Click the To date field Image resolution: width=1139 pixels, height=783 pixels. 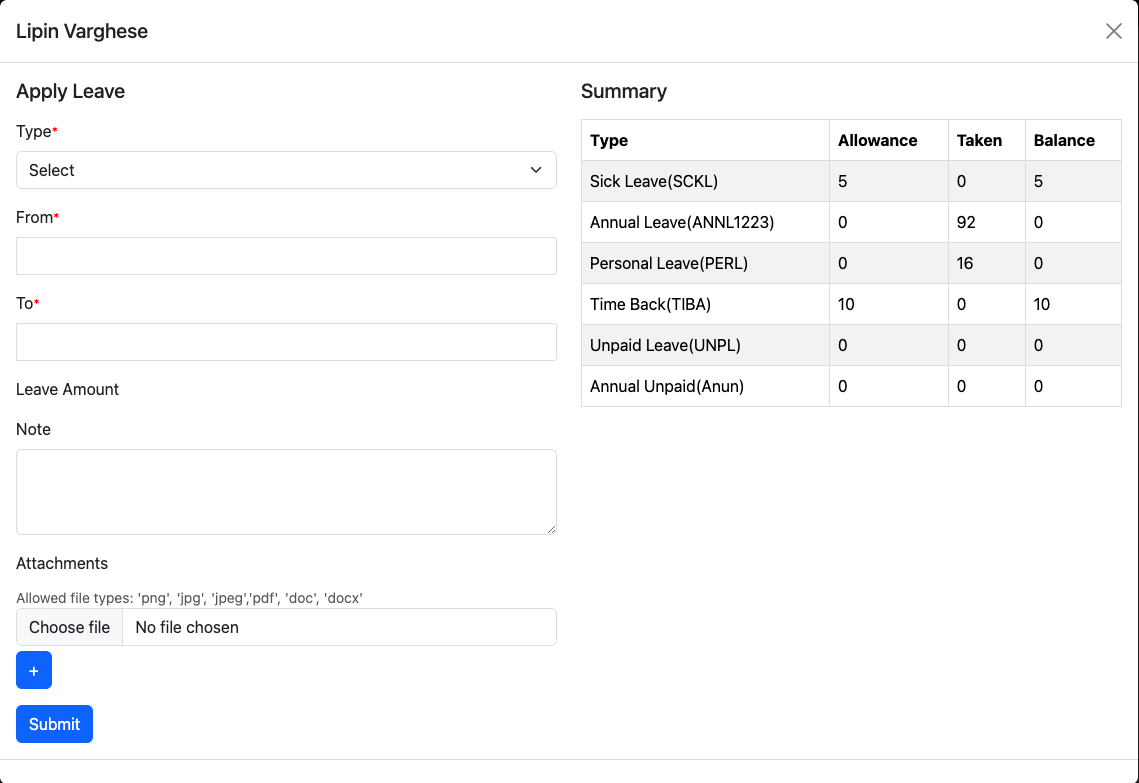point(286,342)
